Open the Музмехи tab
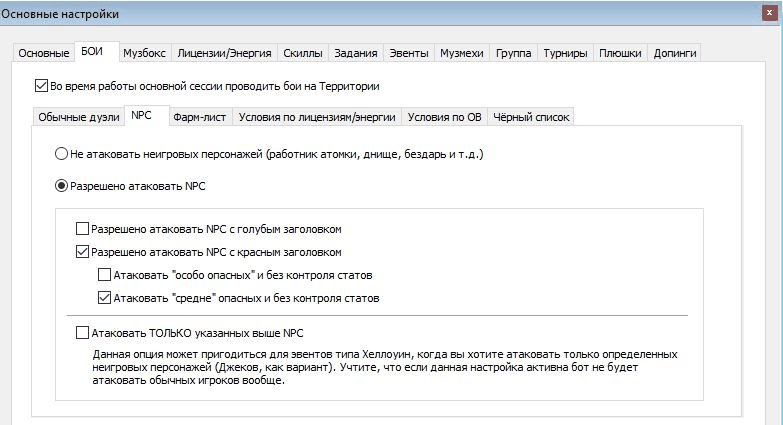The height and width of the screenshot is (425, 783). (461, 53)
